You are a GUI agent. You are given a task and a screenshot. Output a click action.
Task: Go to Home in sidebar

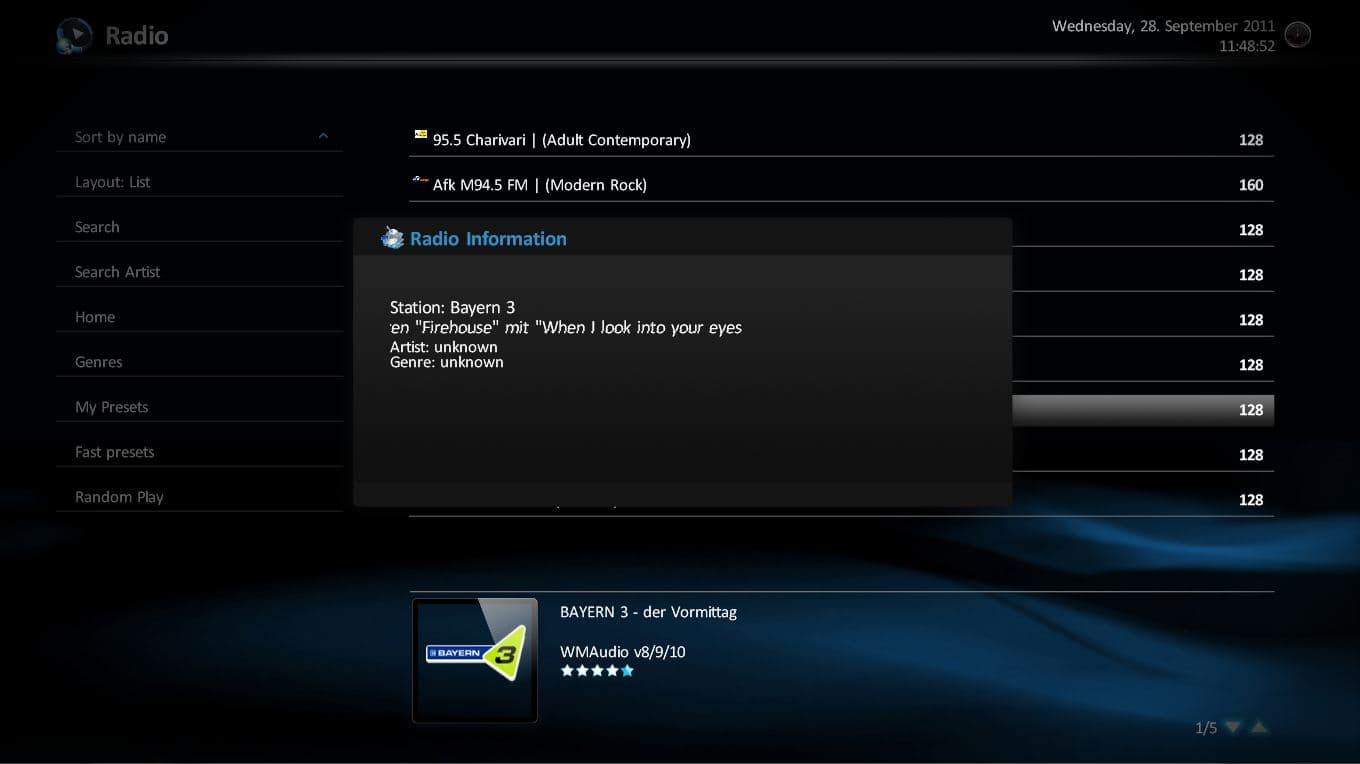(x=200, y=317)
